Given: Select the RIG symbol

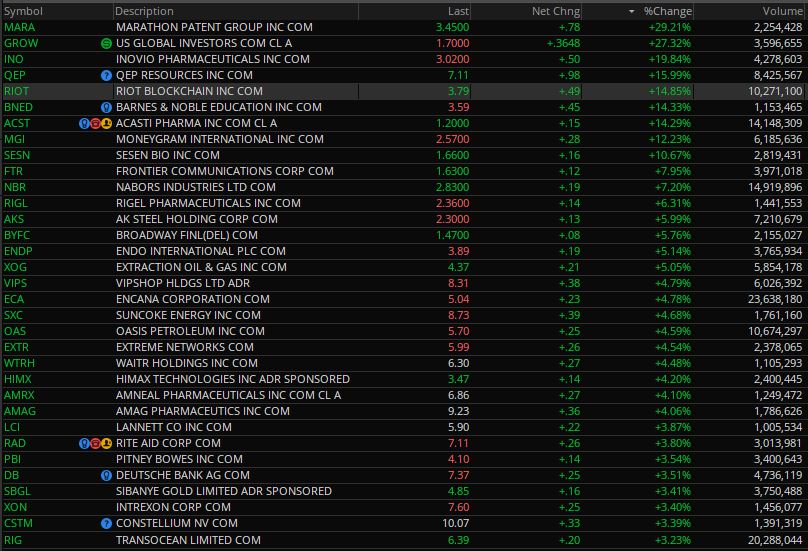Looking at the screenshot, I should (x=13, y=540).
